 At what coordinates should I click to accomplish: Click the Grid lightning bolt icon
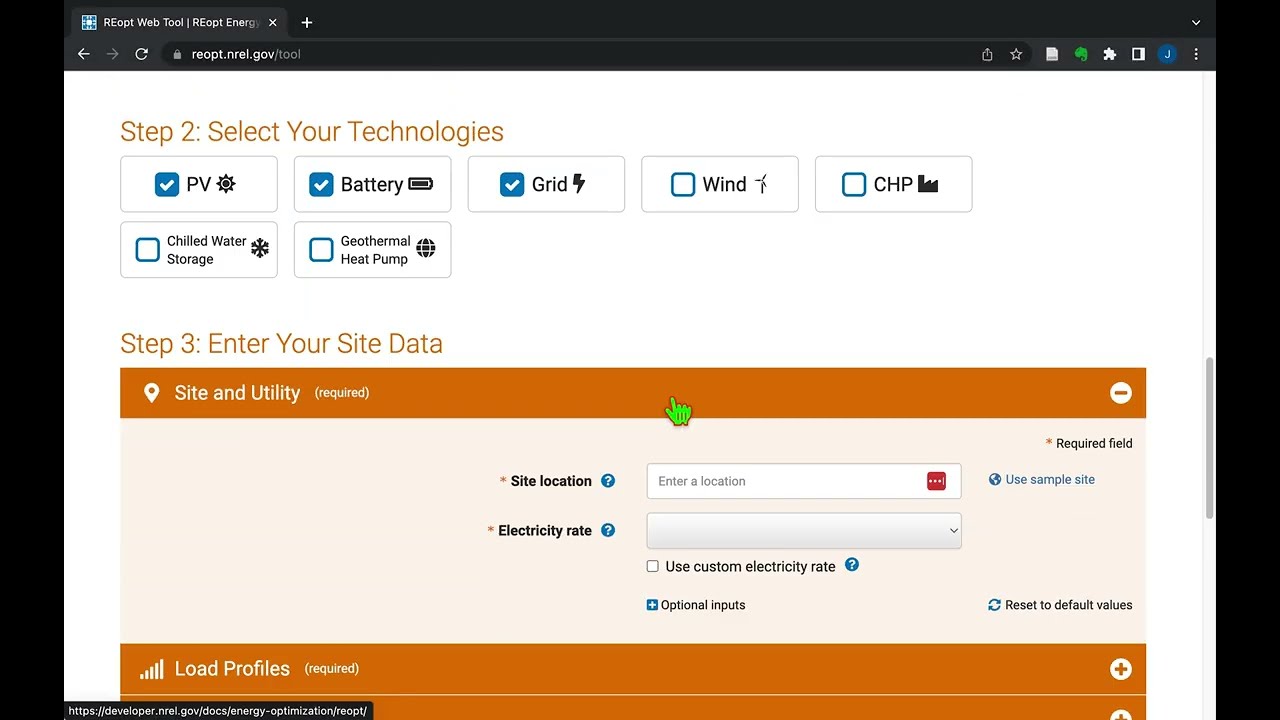(579, 184)
